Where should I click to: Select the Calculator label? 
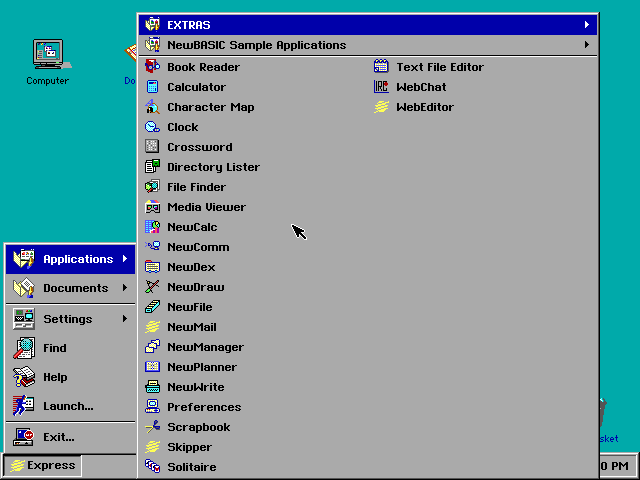click(196, 87)
